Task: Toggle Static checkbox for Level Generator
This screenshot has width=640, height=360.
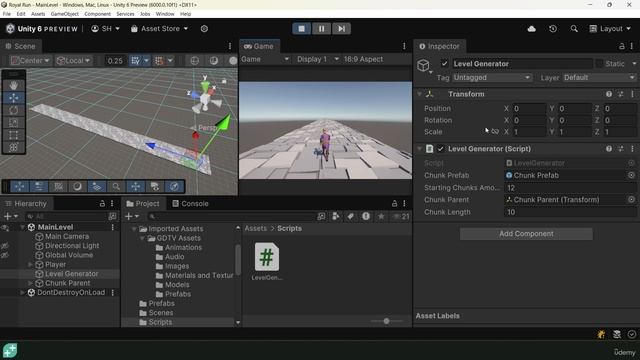Action: point(599,64)
